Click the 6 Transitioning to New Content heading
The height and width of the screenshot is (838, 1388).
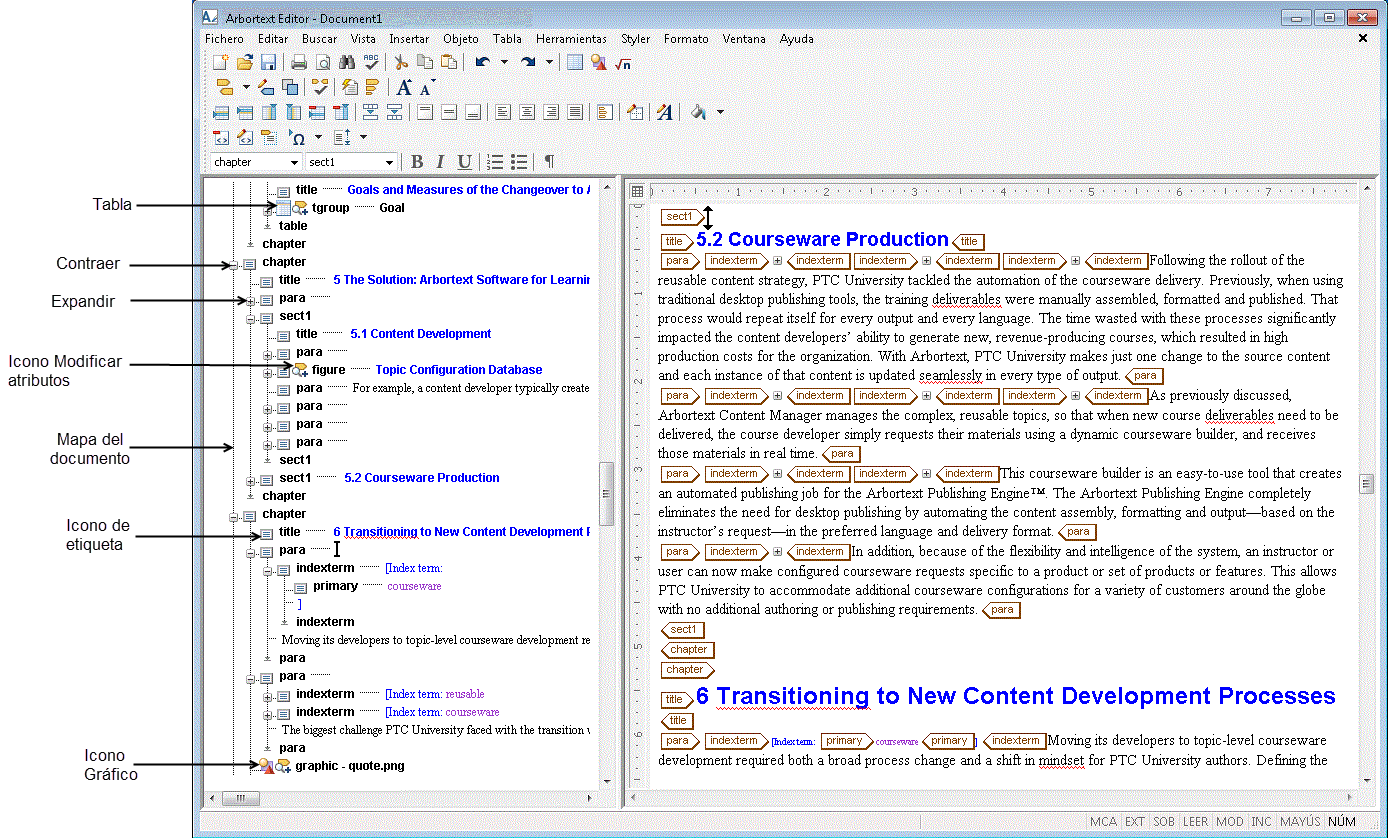tap(1016, 696)
